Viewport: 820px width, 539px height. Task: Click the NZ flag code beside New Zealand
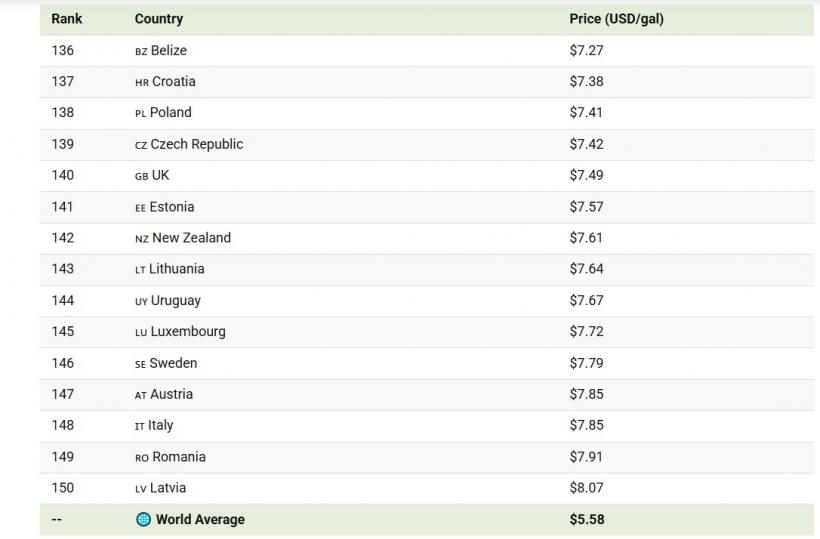click(x=141, y=239)
